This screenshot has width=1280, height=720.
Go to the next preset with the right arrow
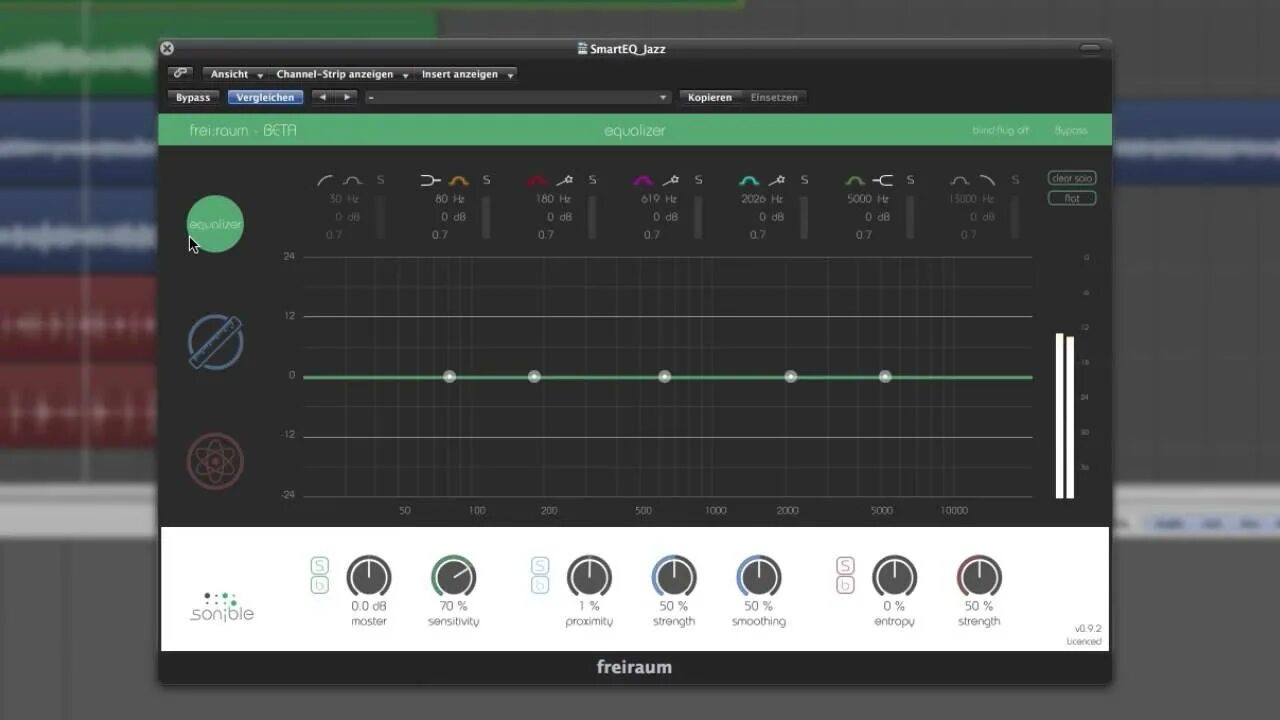[346, 97]
